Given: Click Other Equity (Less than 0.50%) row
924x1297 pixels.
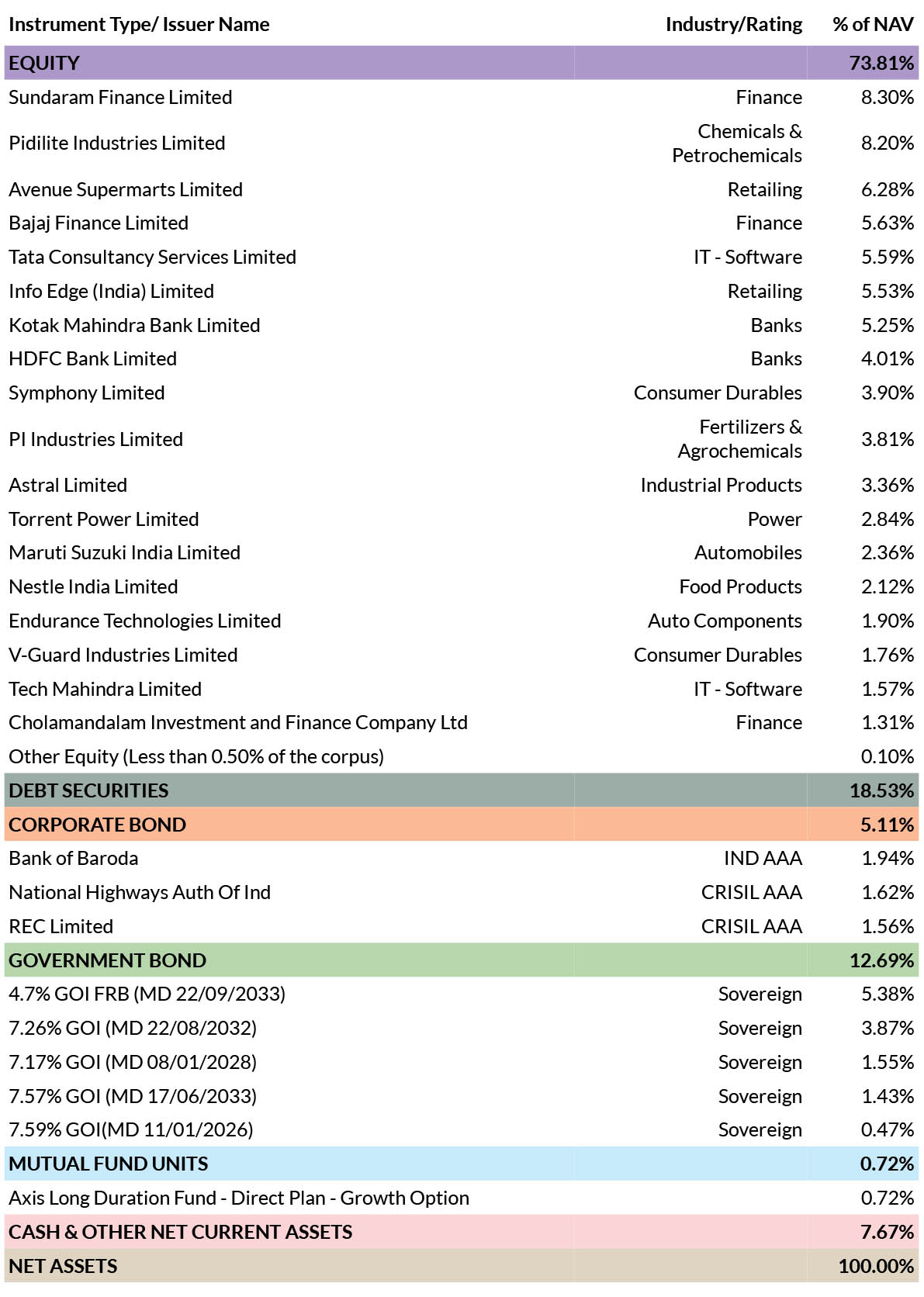Looking at the screenshot, I should coord(462,756).
